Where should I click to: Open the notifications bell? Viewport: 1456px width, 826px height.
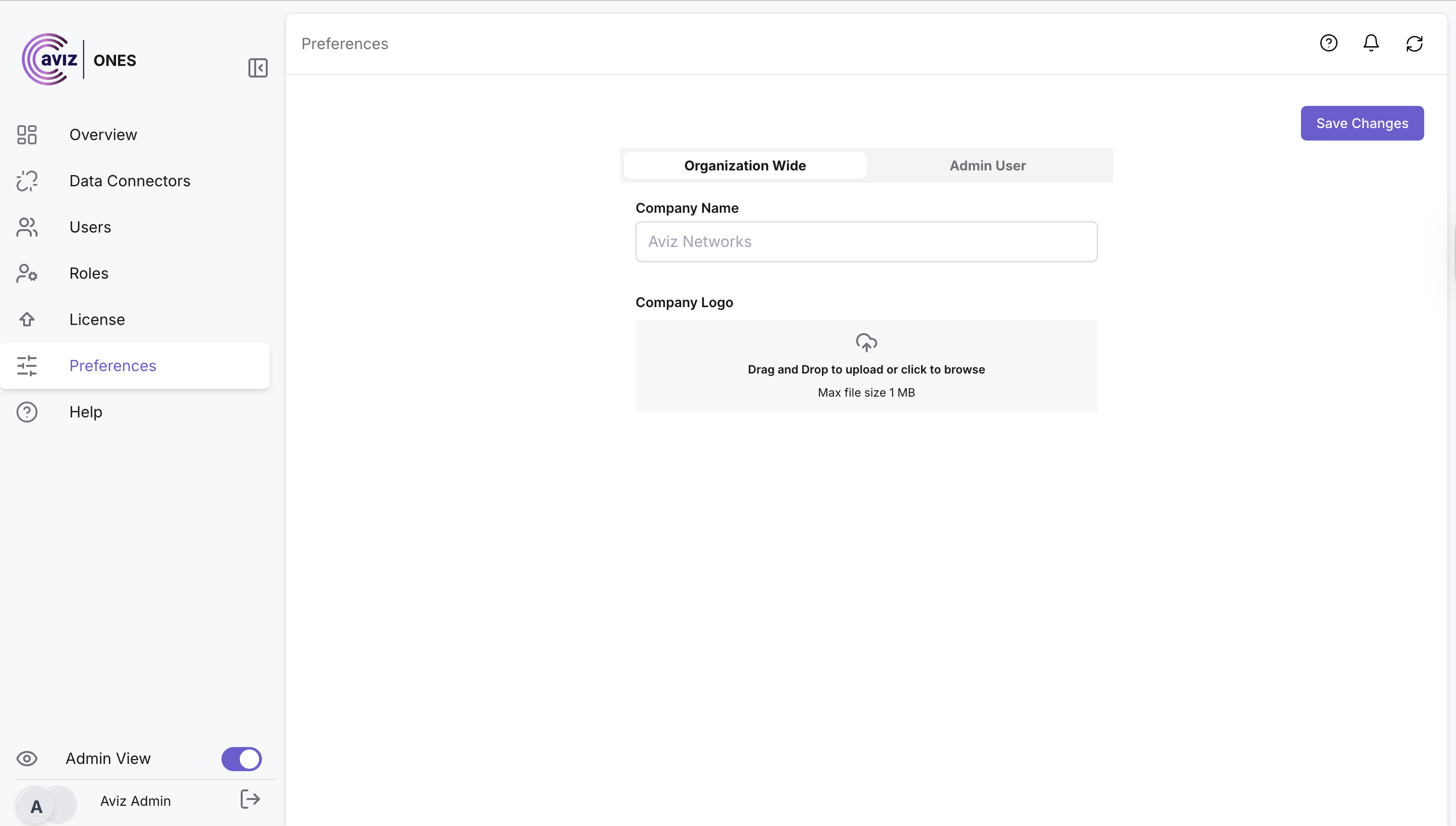point(1371,43)
